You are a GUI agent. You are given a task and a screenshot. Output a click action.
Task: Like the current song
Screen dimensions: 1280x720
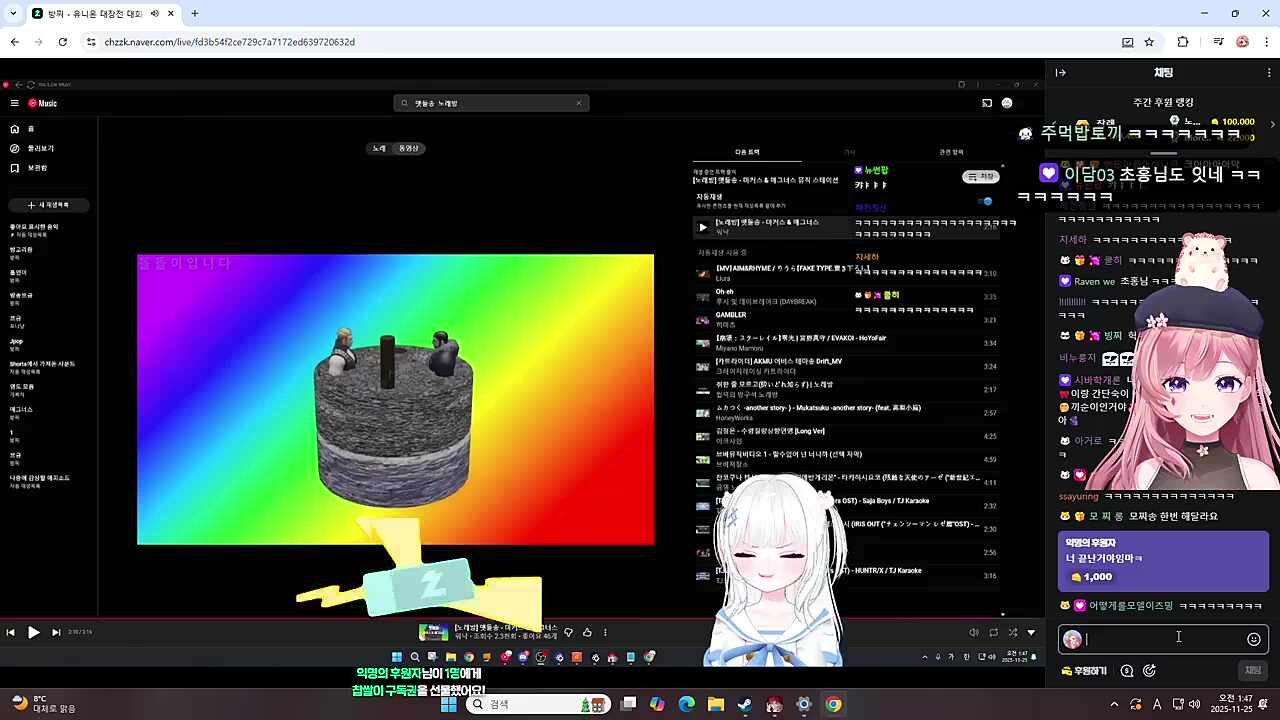point(587,632)
